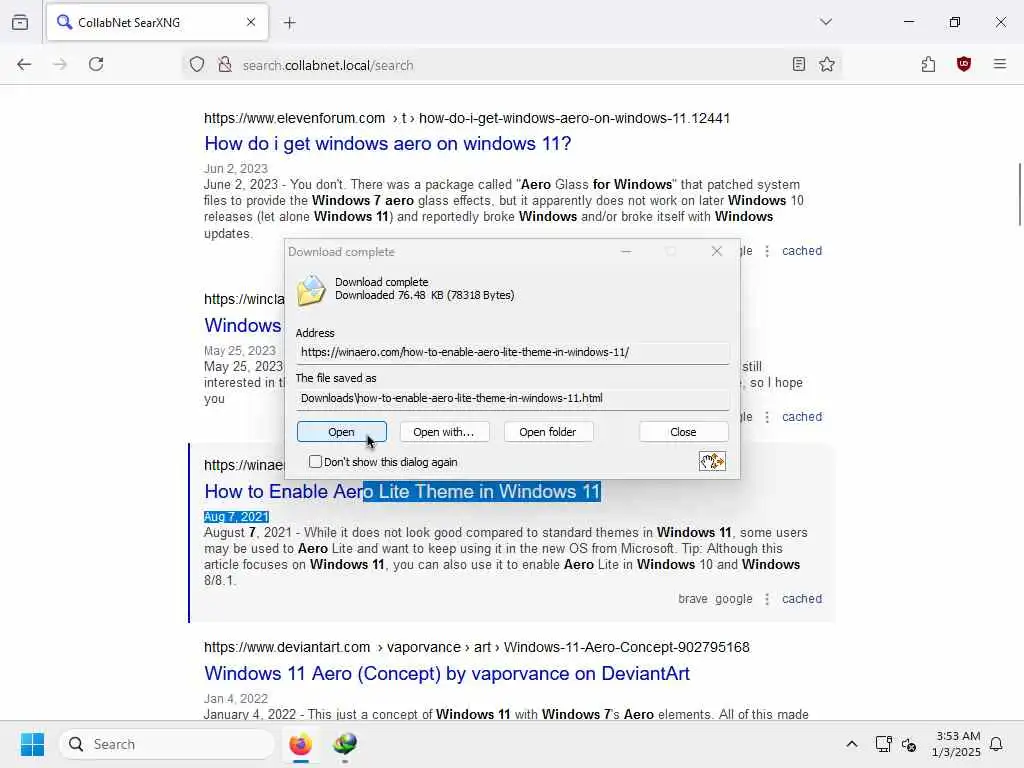Viewport: 1024px width, 768px height.
Task: Click the Firefox forward arrow
Action: (x=59, y=64)
